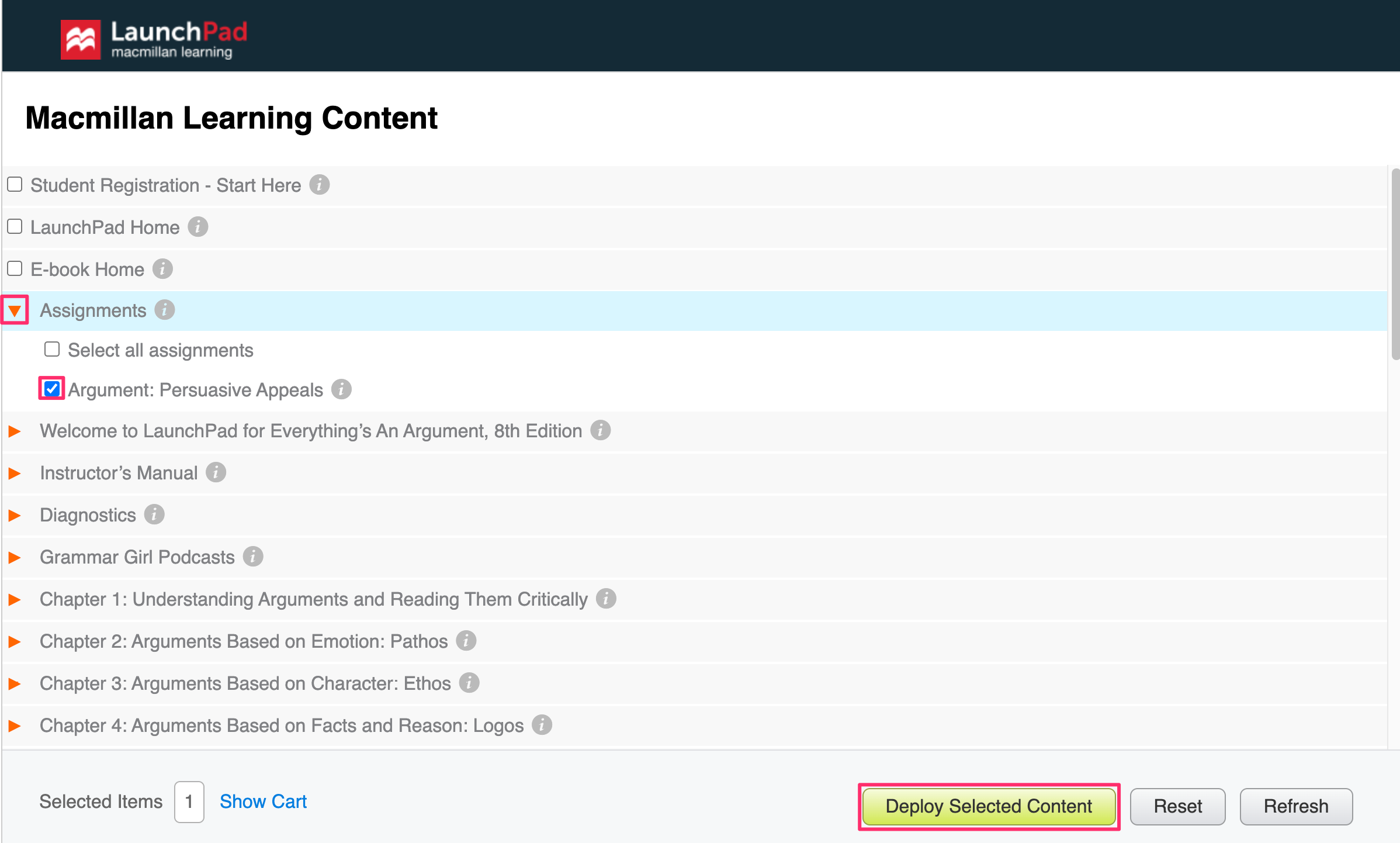
Task: Uncheck Argument: Persuasive Appeals checkbox
Action: [52, 389]
